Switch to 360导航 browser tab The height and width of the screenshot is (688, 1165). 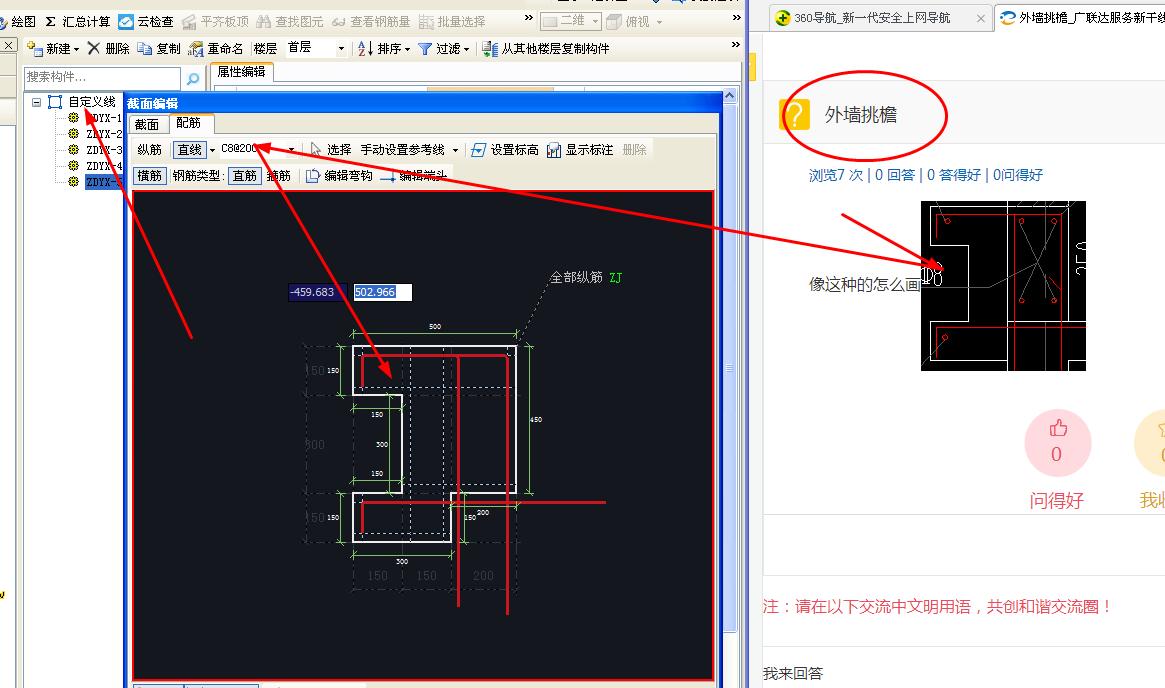873,18
